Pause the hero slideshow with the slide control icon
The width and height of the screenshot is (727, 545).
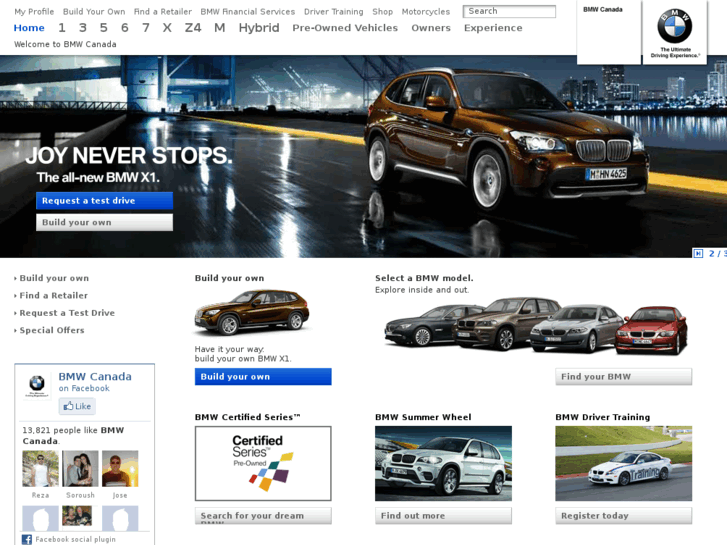click(x=698, y=253)
